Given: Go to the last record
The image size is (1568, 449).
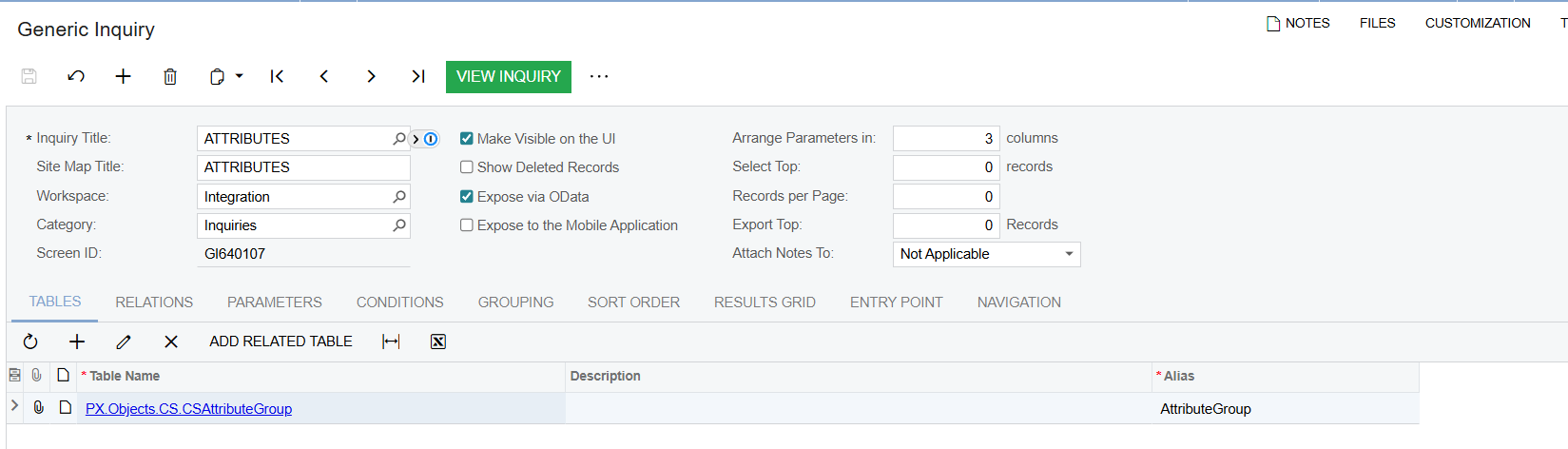Looking at the screenshot, I should (417, 76).
